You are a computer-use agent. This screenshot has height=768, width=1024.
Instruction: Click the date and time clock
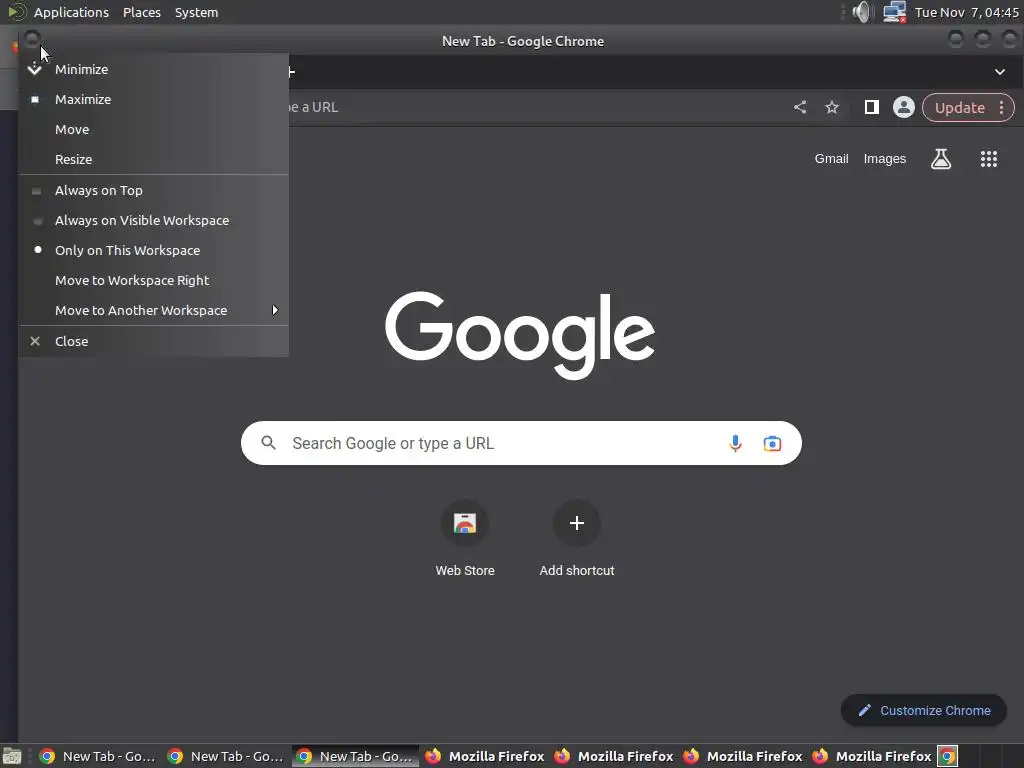click(967, 12)
